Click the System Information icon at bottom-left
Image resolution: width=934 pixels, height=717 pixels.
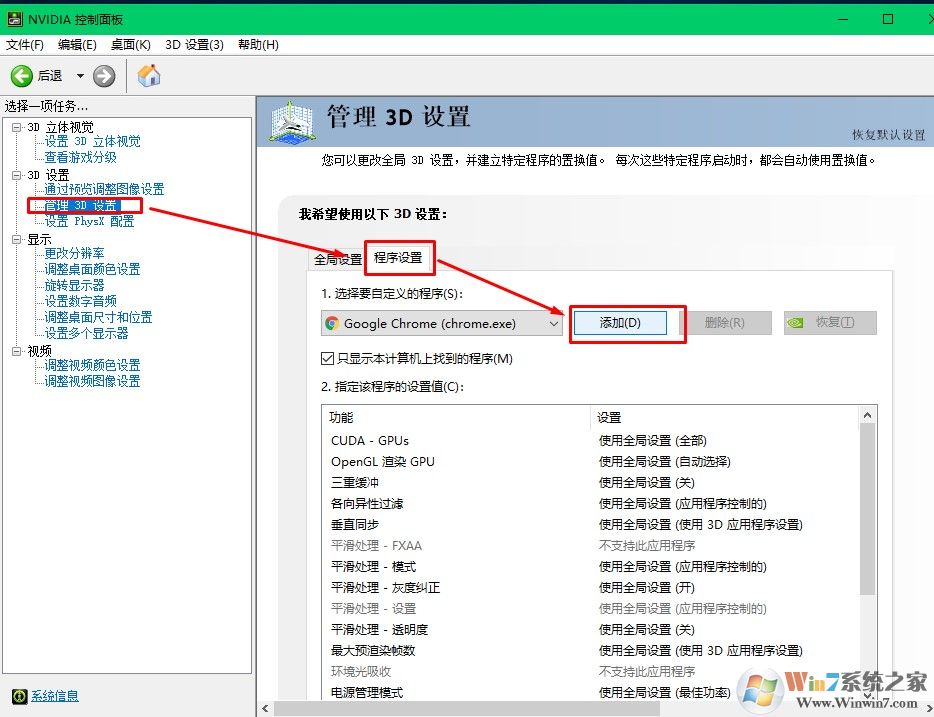tap(18, 696)
